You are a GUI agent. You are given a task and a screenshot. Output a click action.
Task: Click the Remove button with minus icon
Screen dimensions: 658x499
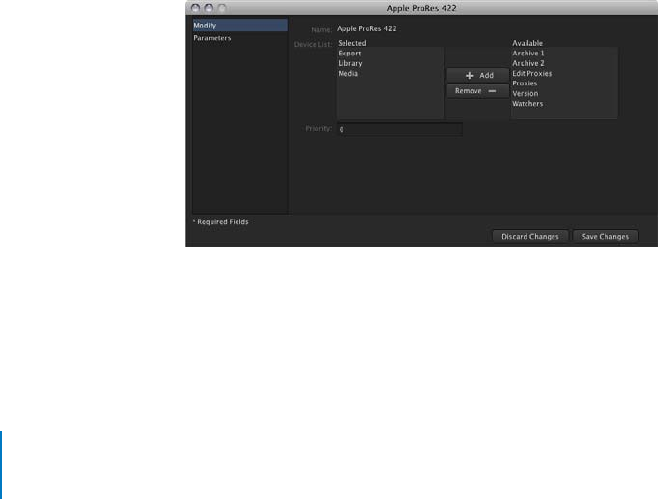pyautogui.click(x=478, y=91)
